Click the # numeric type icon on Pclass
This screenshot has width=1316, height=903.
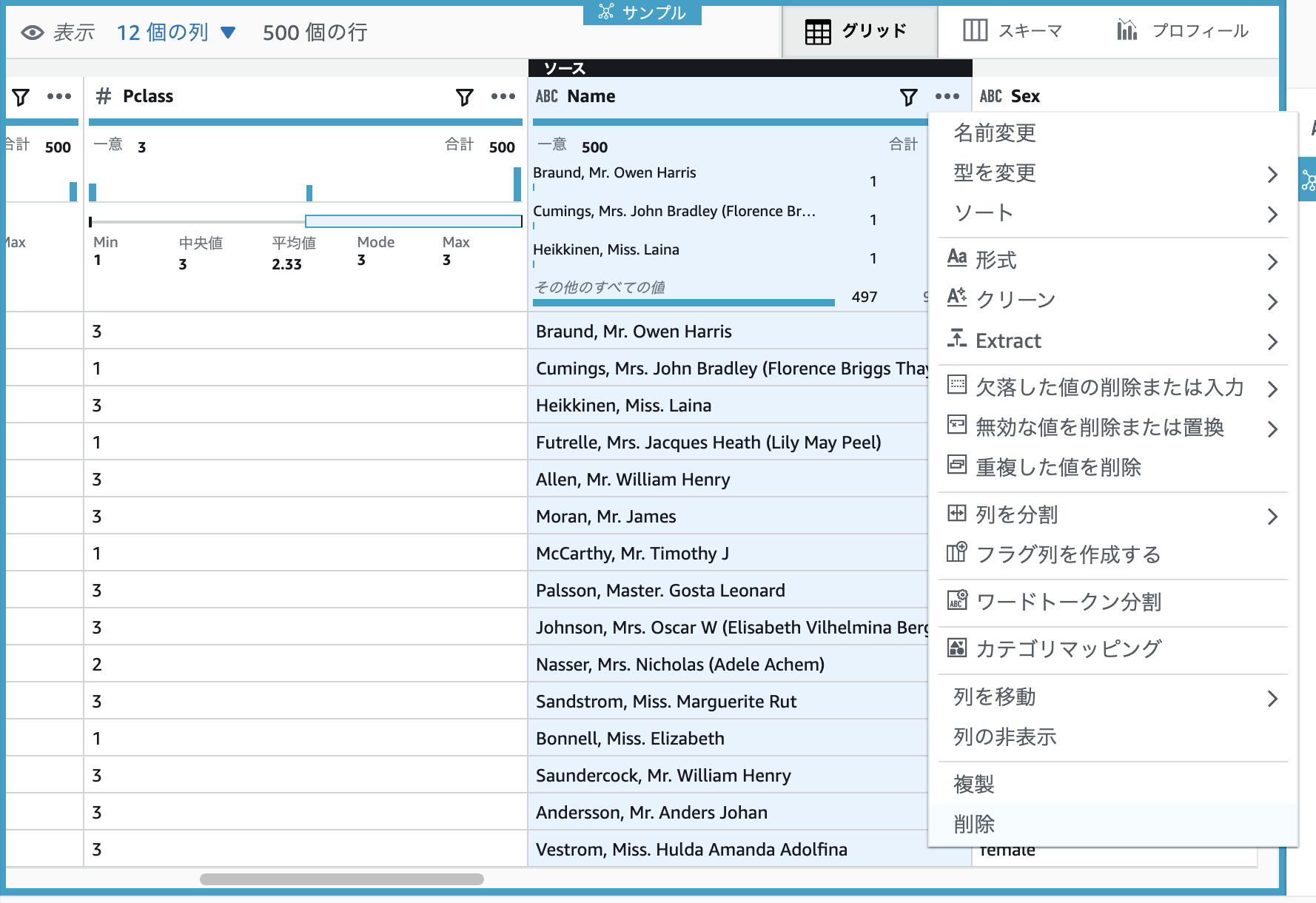[x=104, y=95]
